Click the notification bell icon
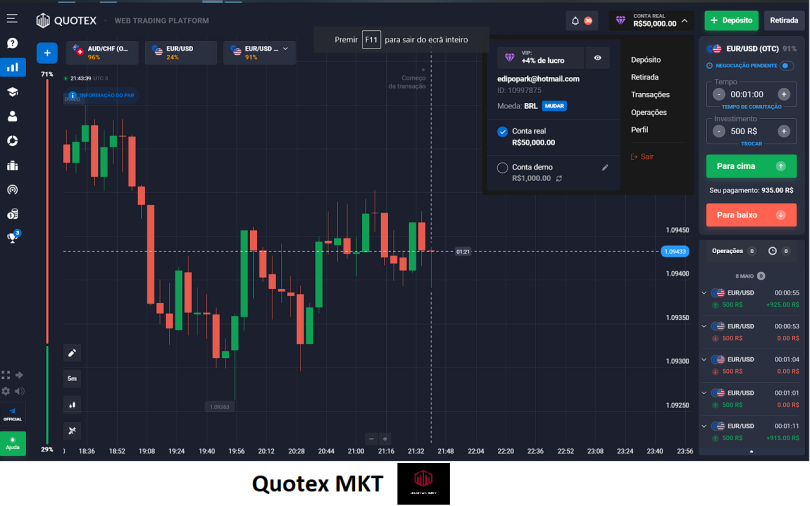 click(574, 20)
